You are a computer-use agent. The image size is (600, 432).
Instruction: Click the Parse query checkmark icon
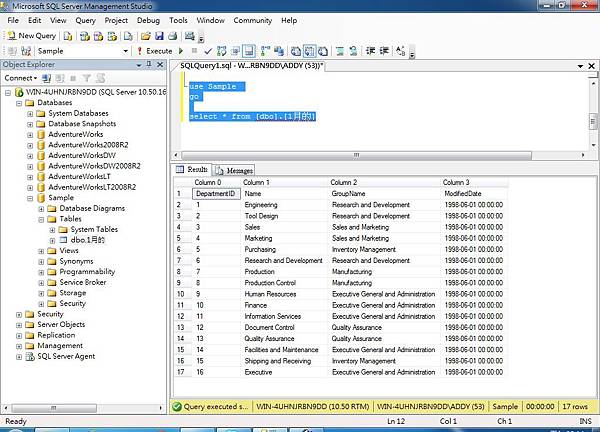click(x=207, y=50)
